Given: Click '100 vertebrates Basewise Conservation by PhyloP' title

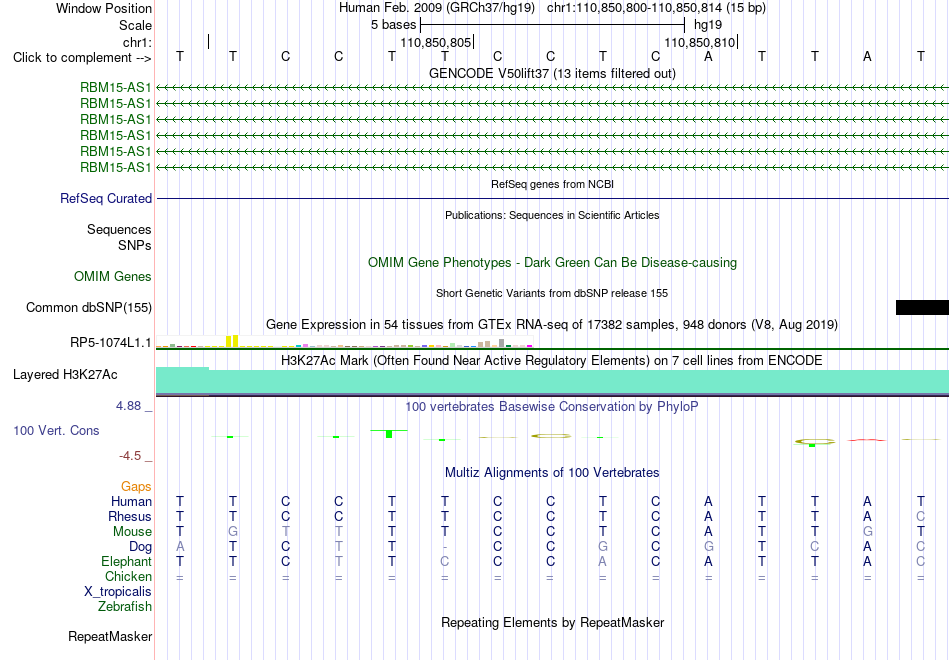Looking at the screenshot, I should tap(552, 407).
